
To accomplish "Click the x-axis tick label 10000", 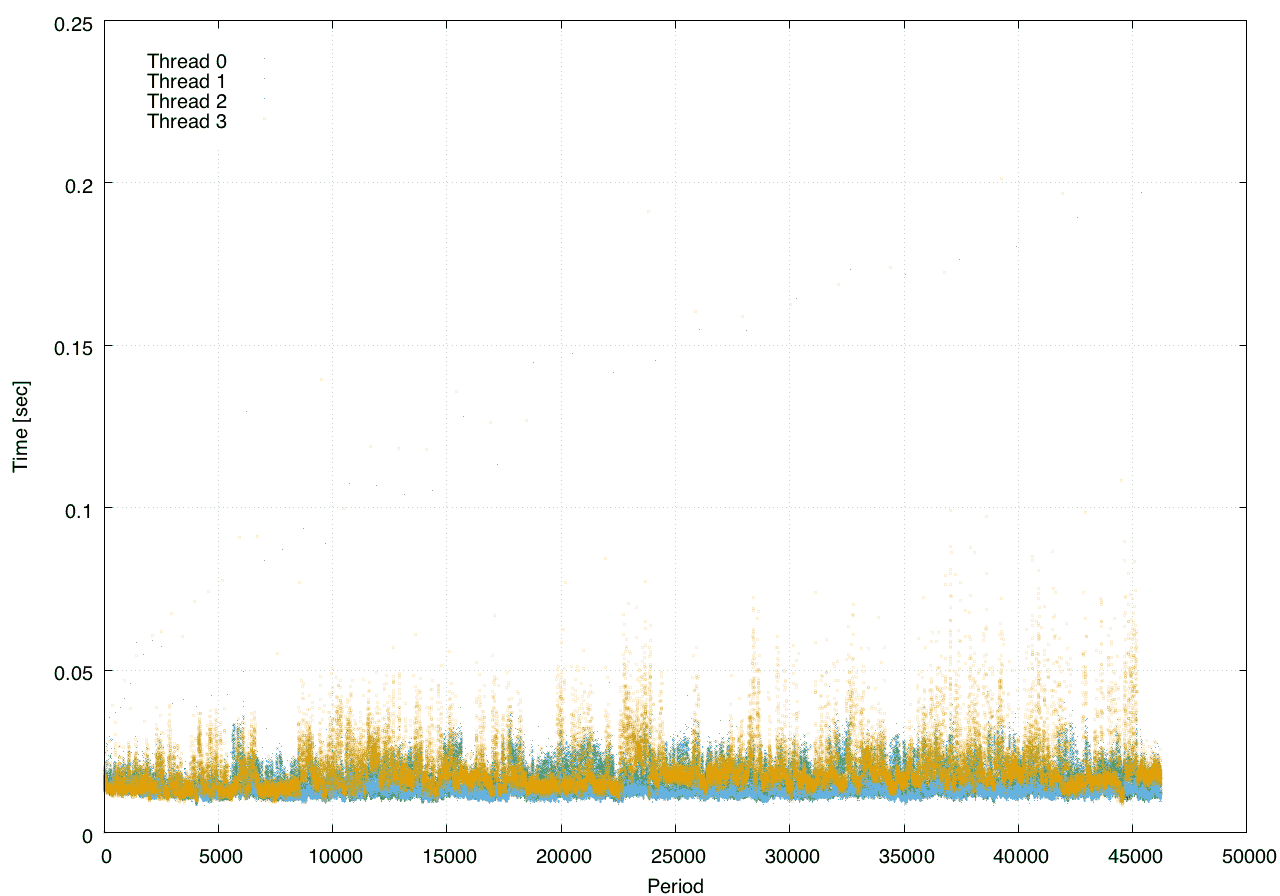I will 334,856.
